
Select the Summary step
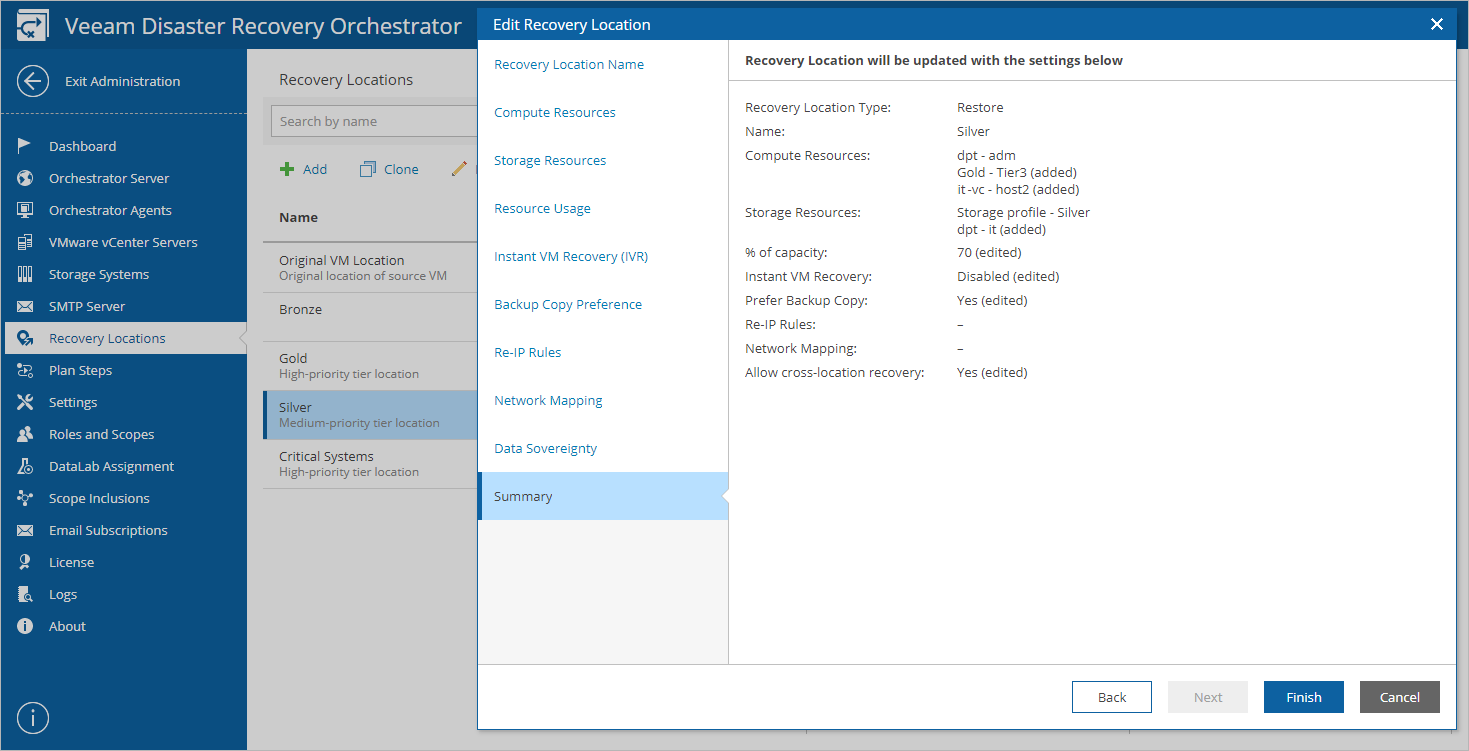pos(603,496)
